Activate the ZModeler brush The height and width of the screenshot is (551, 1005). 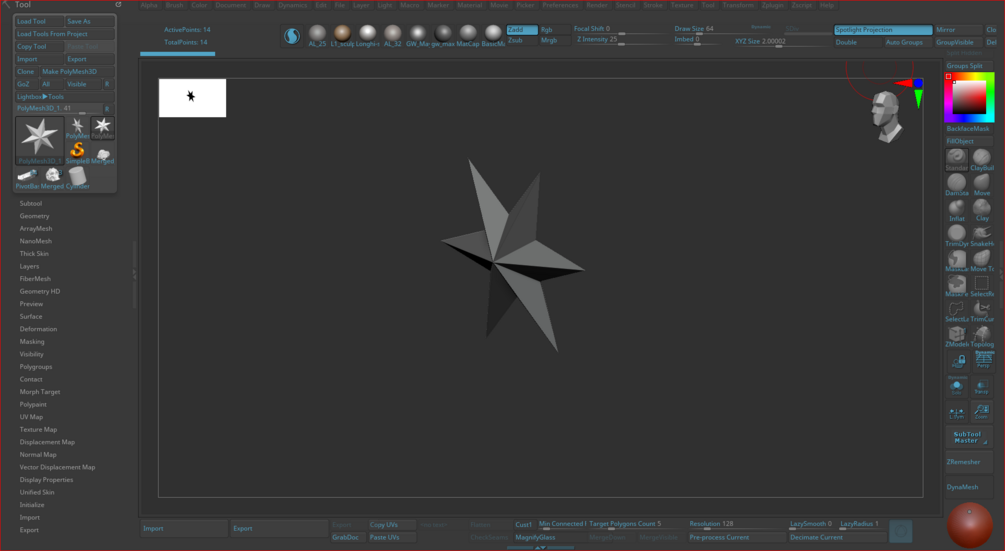point(956,336)
